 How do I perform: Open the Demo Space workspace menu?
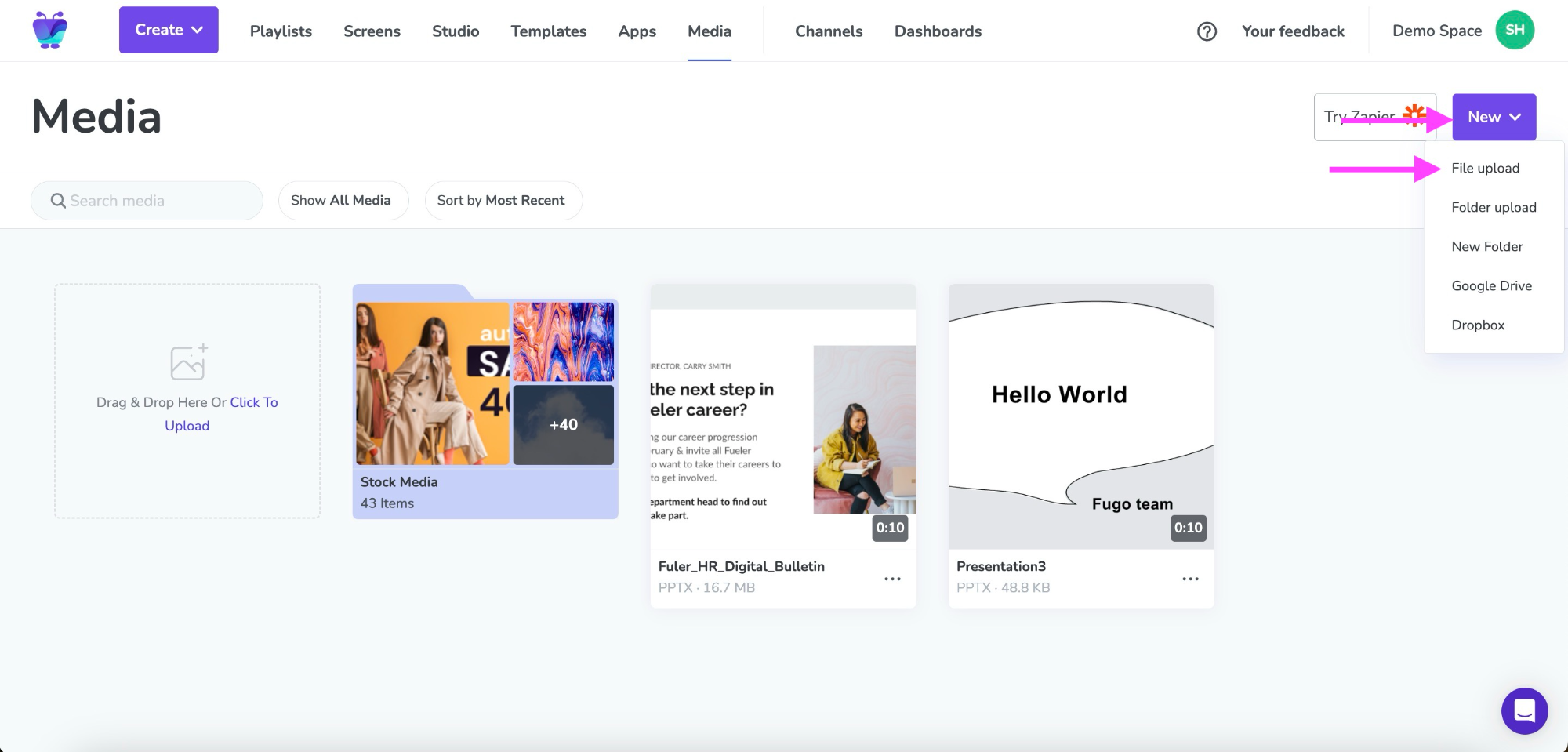pyautogui.click(x=1436, y=31)
